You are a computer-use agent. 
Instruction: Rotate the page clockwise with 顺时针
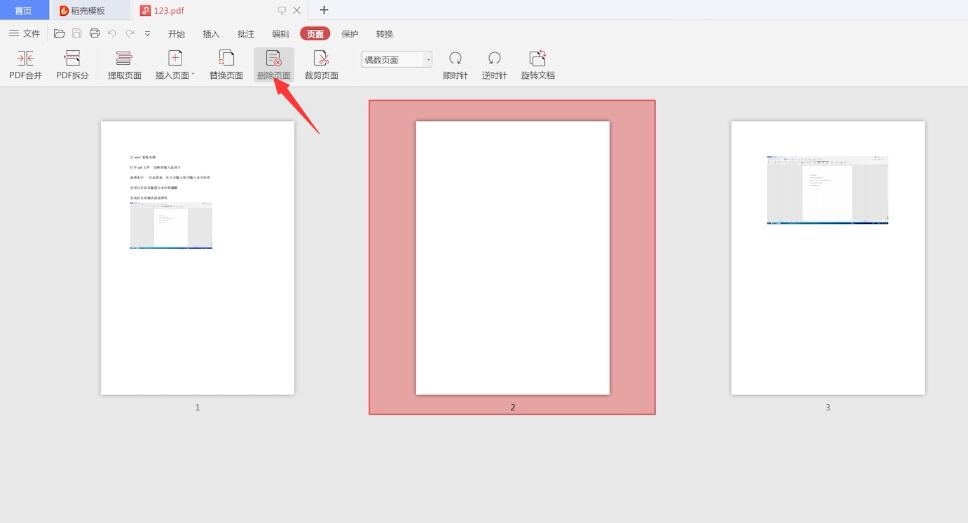(455, 65)
